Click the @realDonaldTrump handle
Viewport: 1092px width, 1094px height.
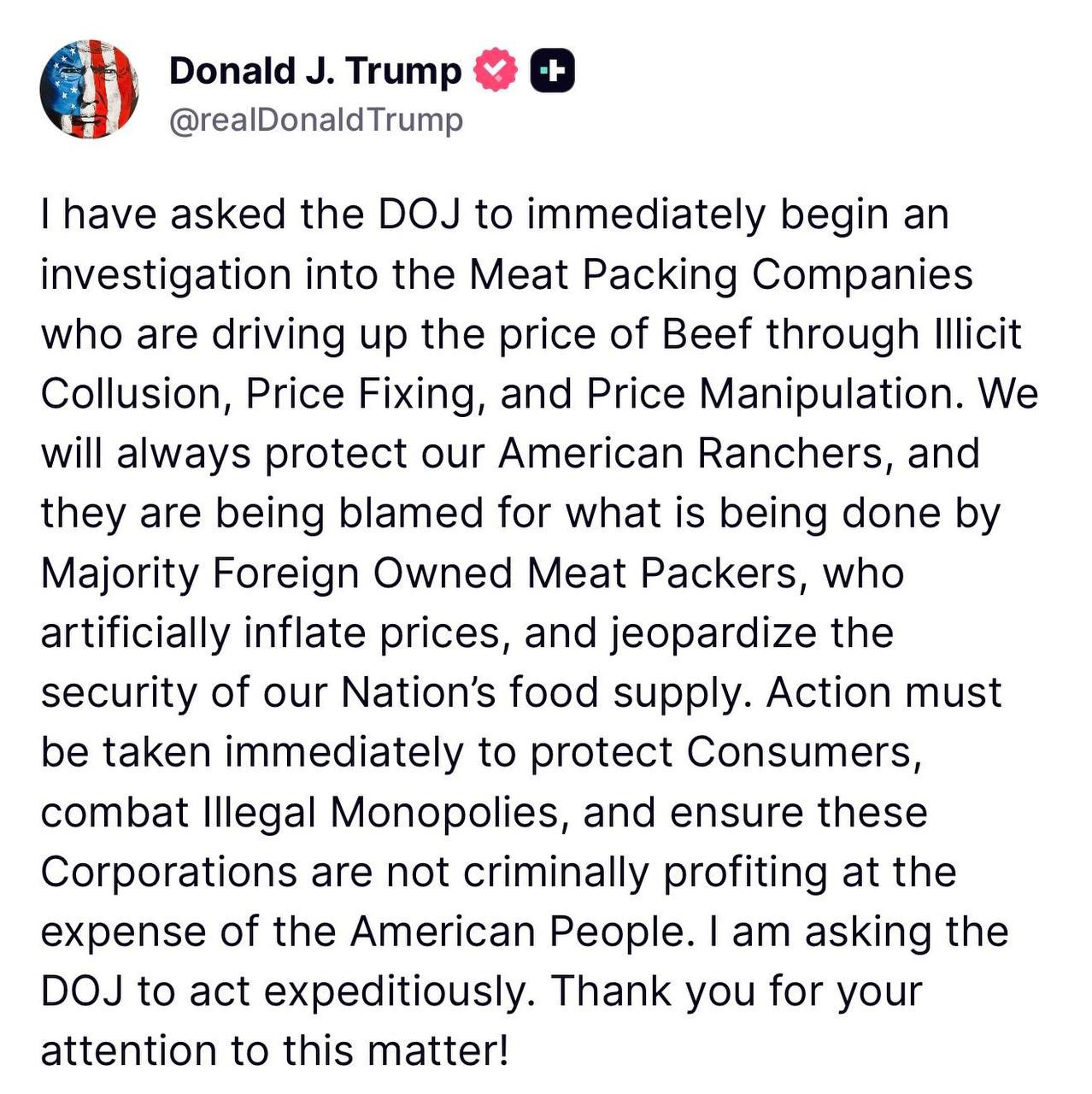(316, 120)
